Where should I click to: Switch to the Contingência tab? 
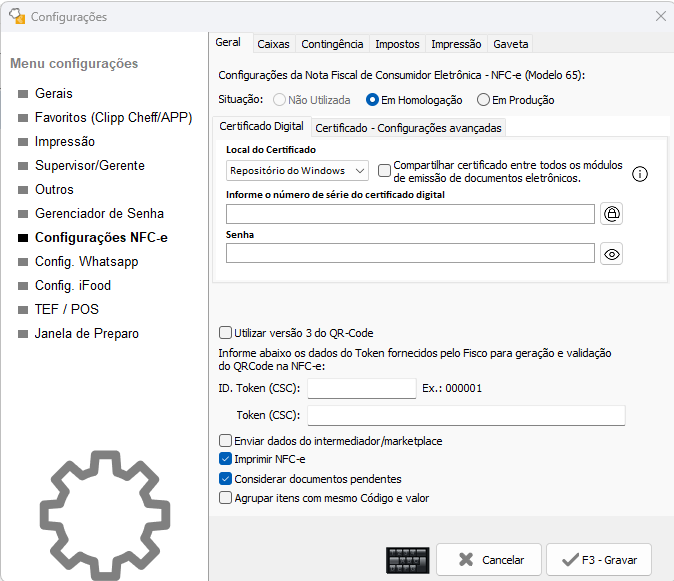(332, 44)
